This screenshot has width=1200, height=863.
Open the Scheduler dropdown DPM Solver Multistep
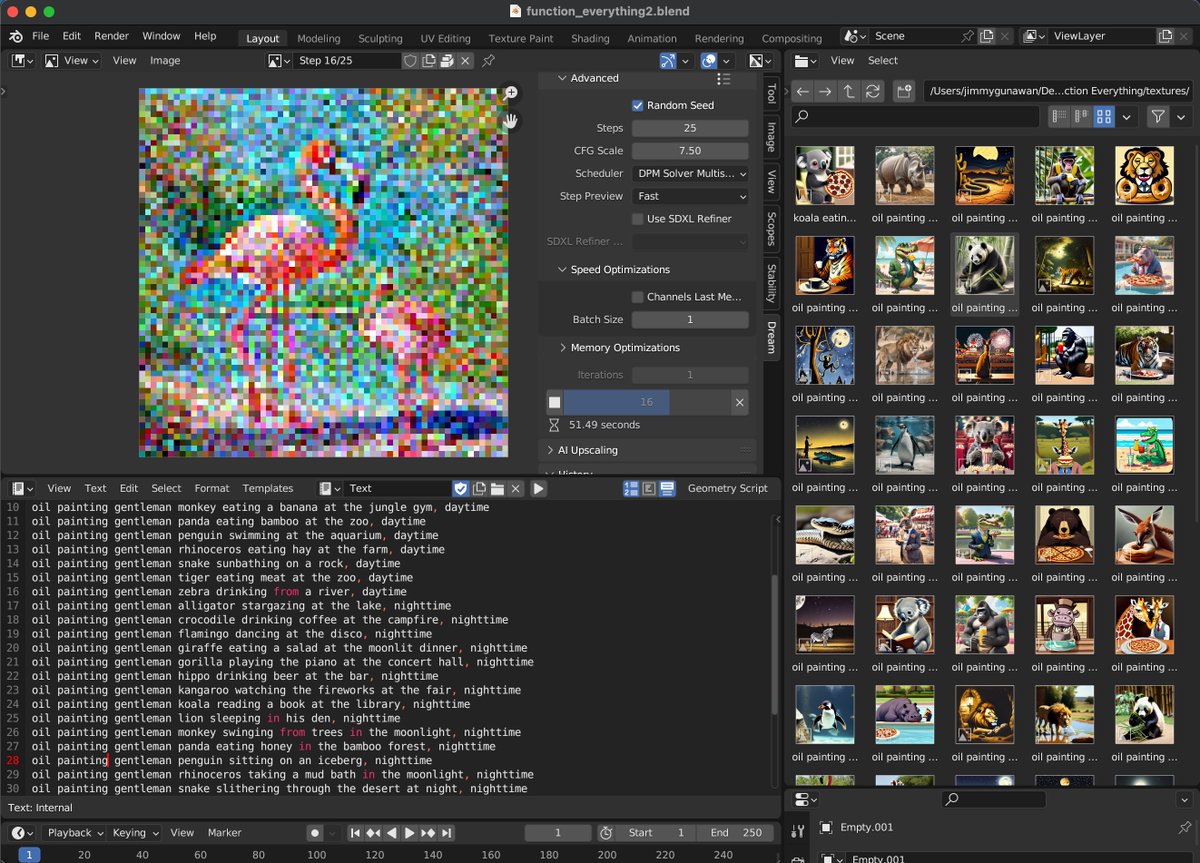pyautogui.click(x=690, y=174)
